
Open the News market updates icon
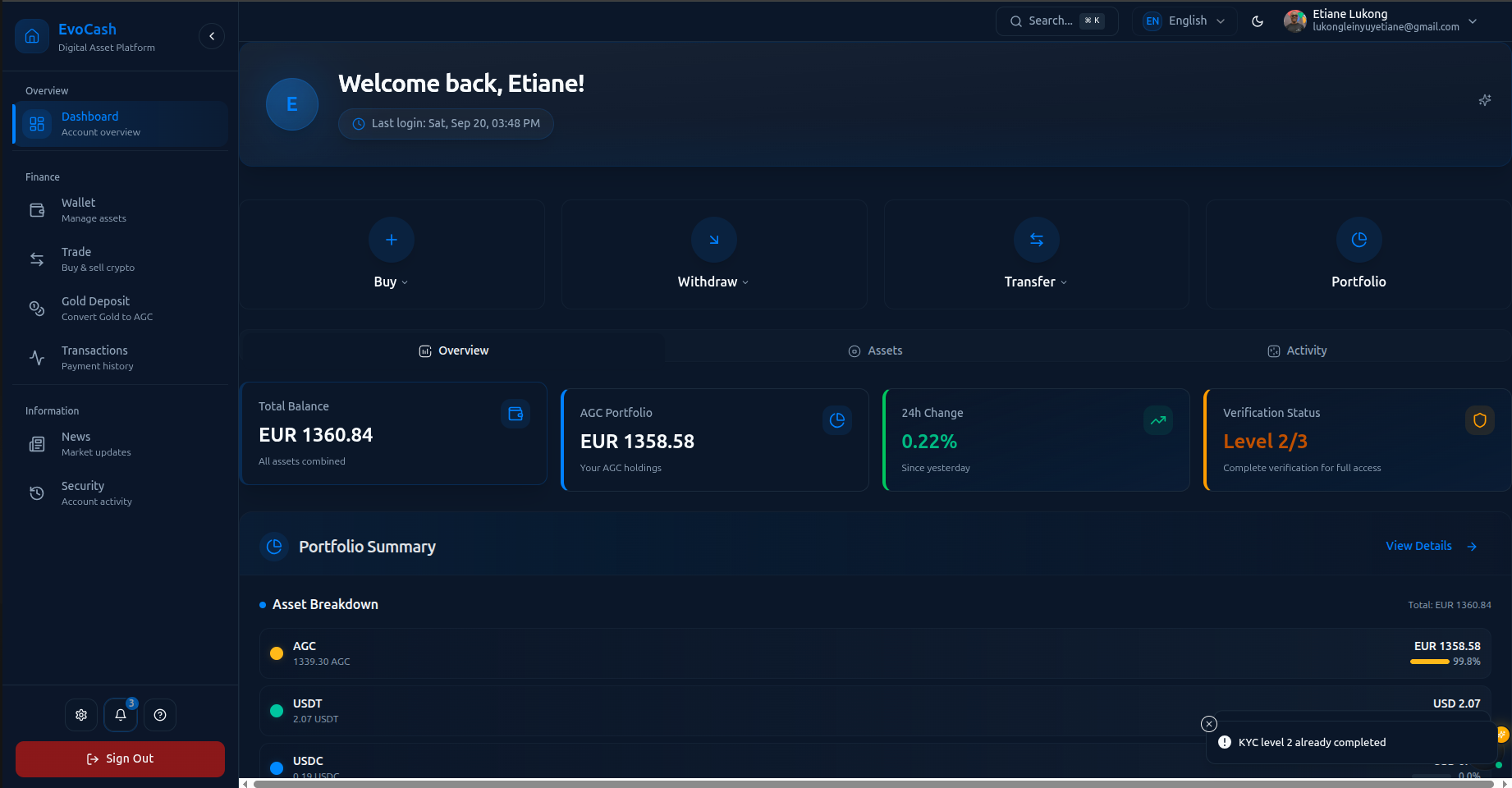36,443
